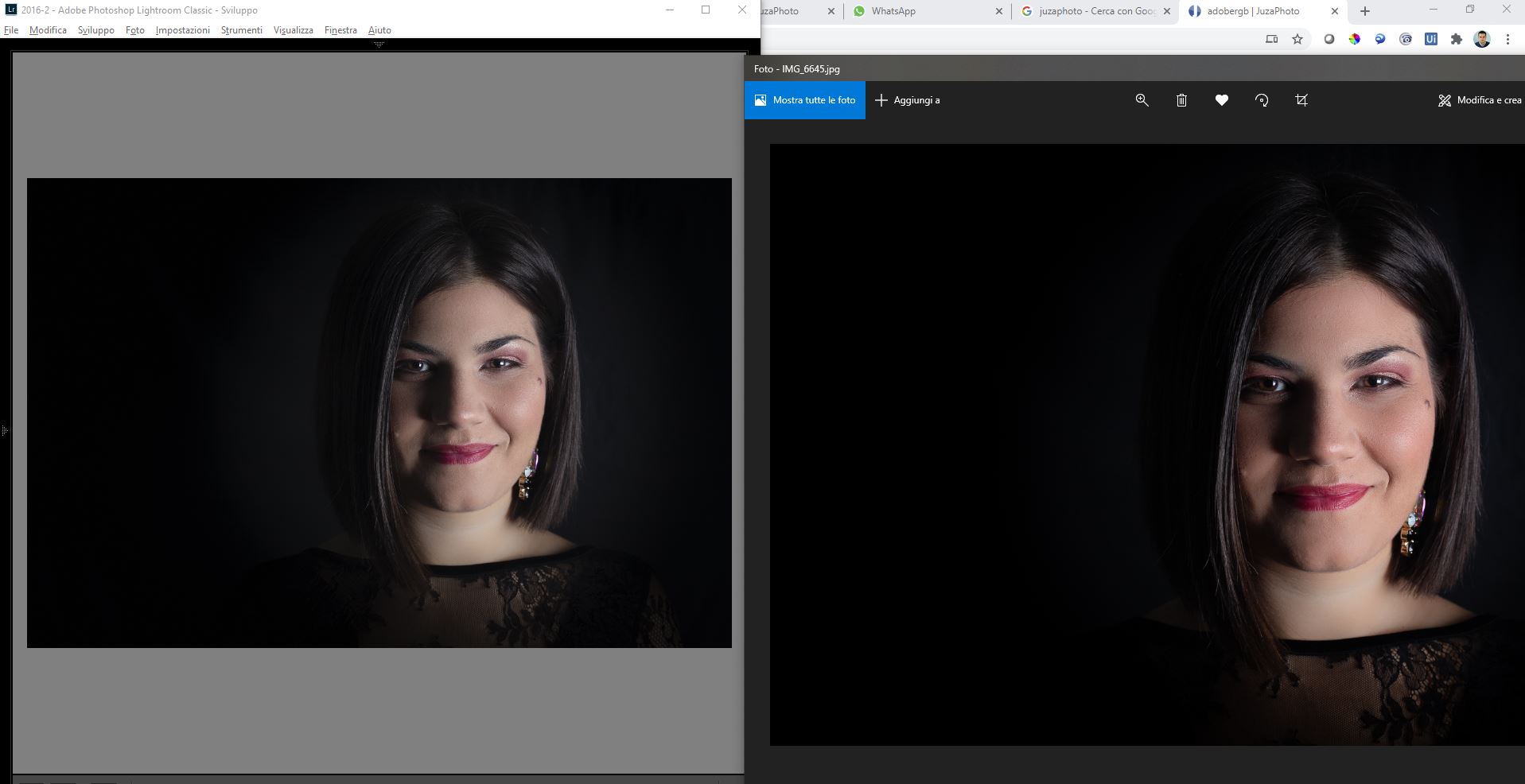Delete IMG_6645.jpg with the trash icon
1525x784 pixels.
1181,100
